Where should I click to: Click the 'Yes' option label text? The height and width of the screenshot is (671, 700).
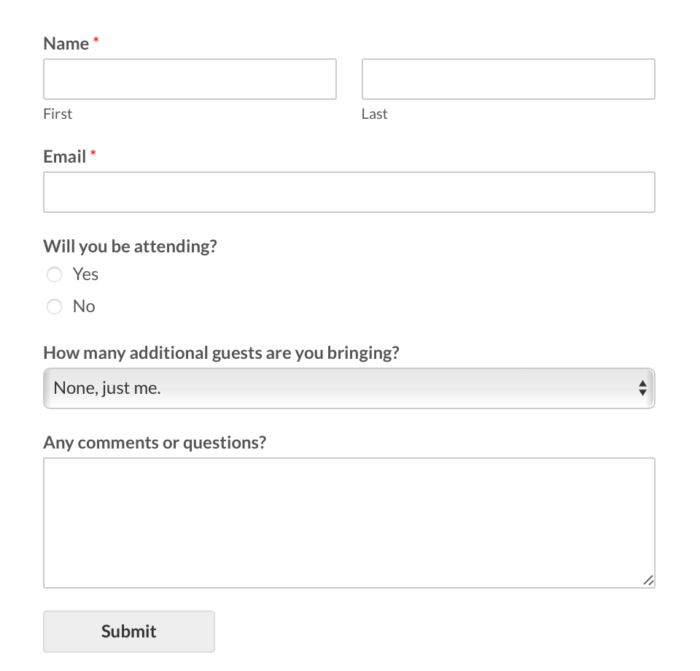(x=86, y=275)
